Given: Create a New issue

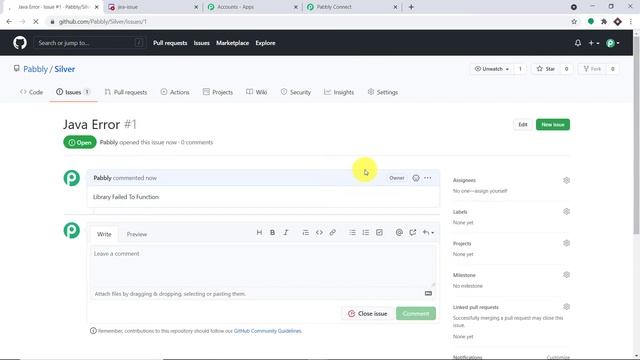Looking at the screenshot, I should tap(553, 124).
